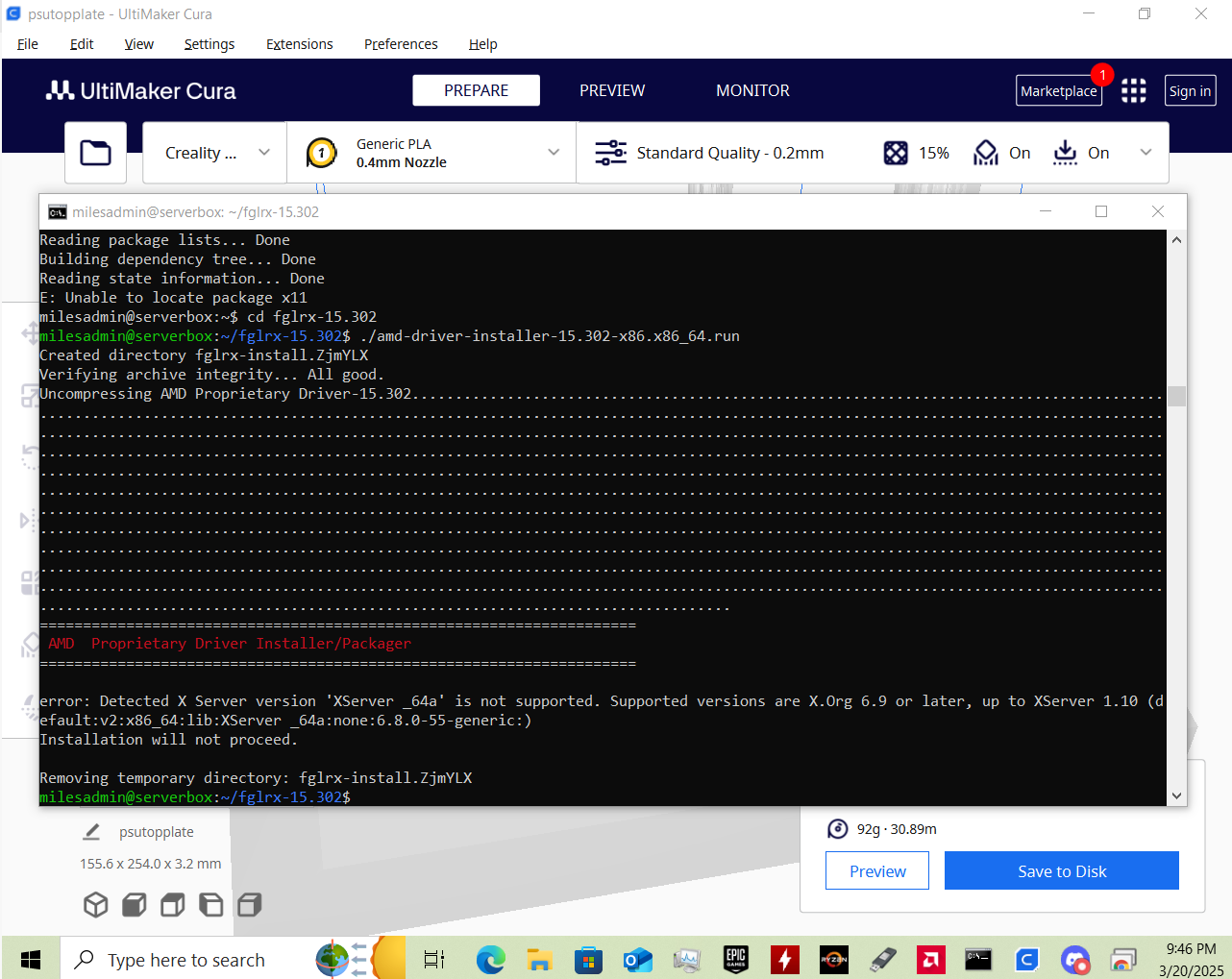Switch to the PREPARE stage
This screenshot has width=1232, height=979.
(476, 90)
